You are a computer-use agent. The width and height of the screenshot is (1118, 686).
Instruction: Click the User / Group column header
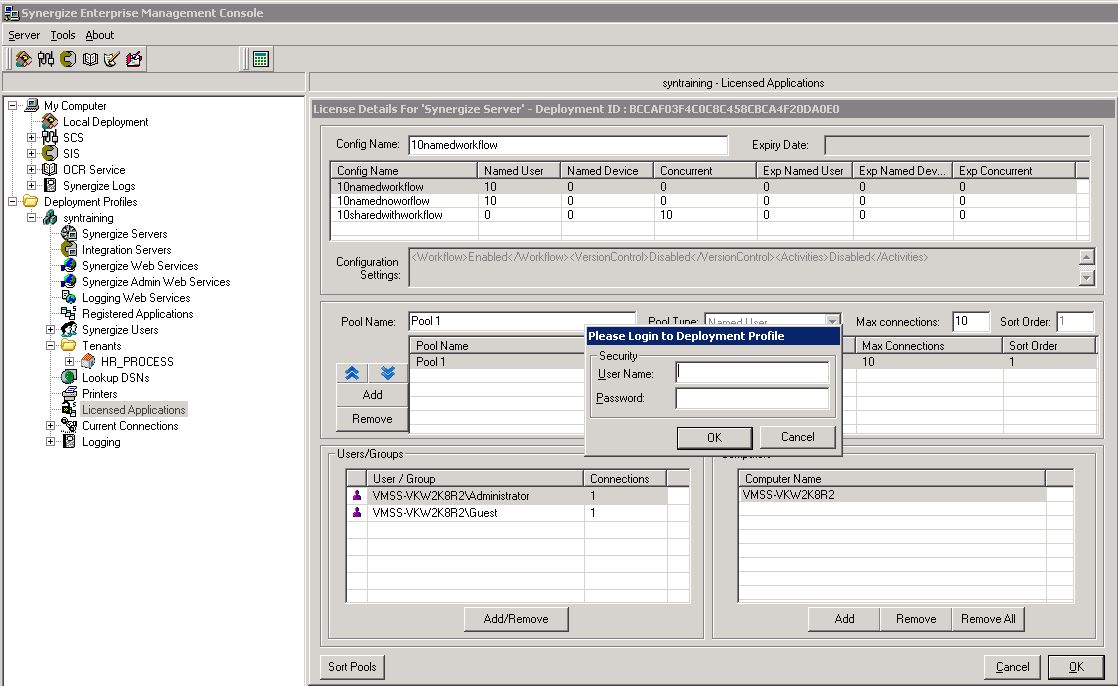pos(476,478)
